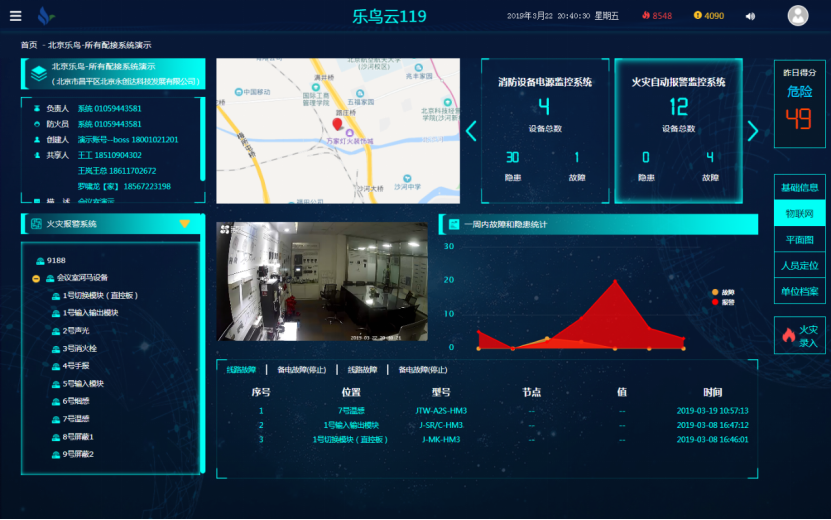Mute the sound with the speaker icon
831x520 pixels.
click(750, 16)
